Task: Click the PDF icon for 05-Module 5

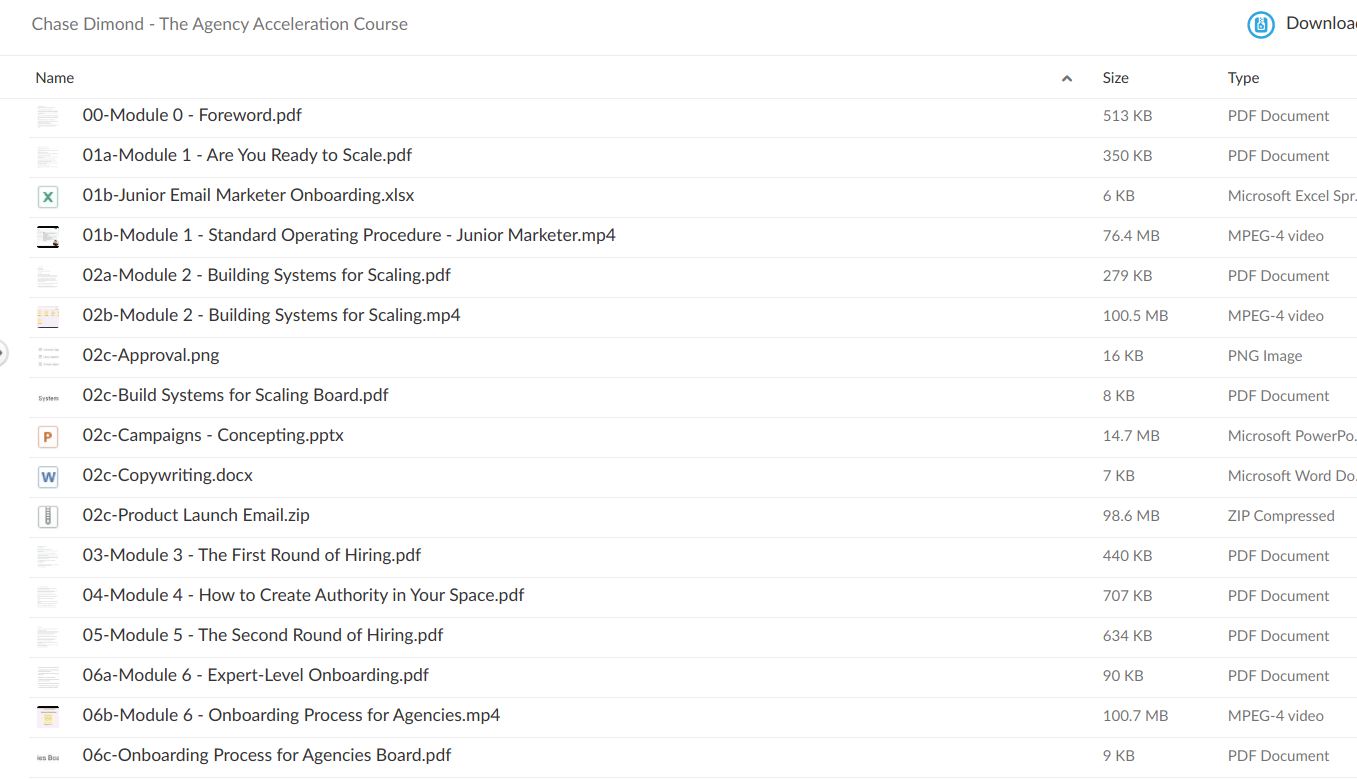Action: [x=48, y=637]
